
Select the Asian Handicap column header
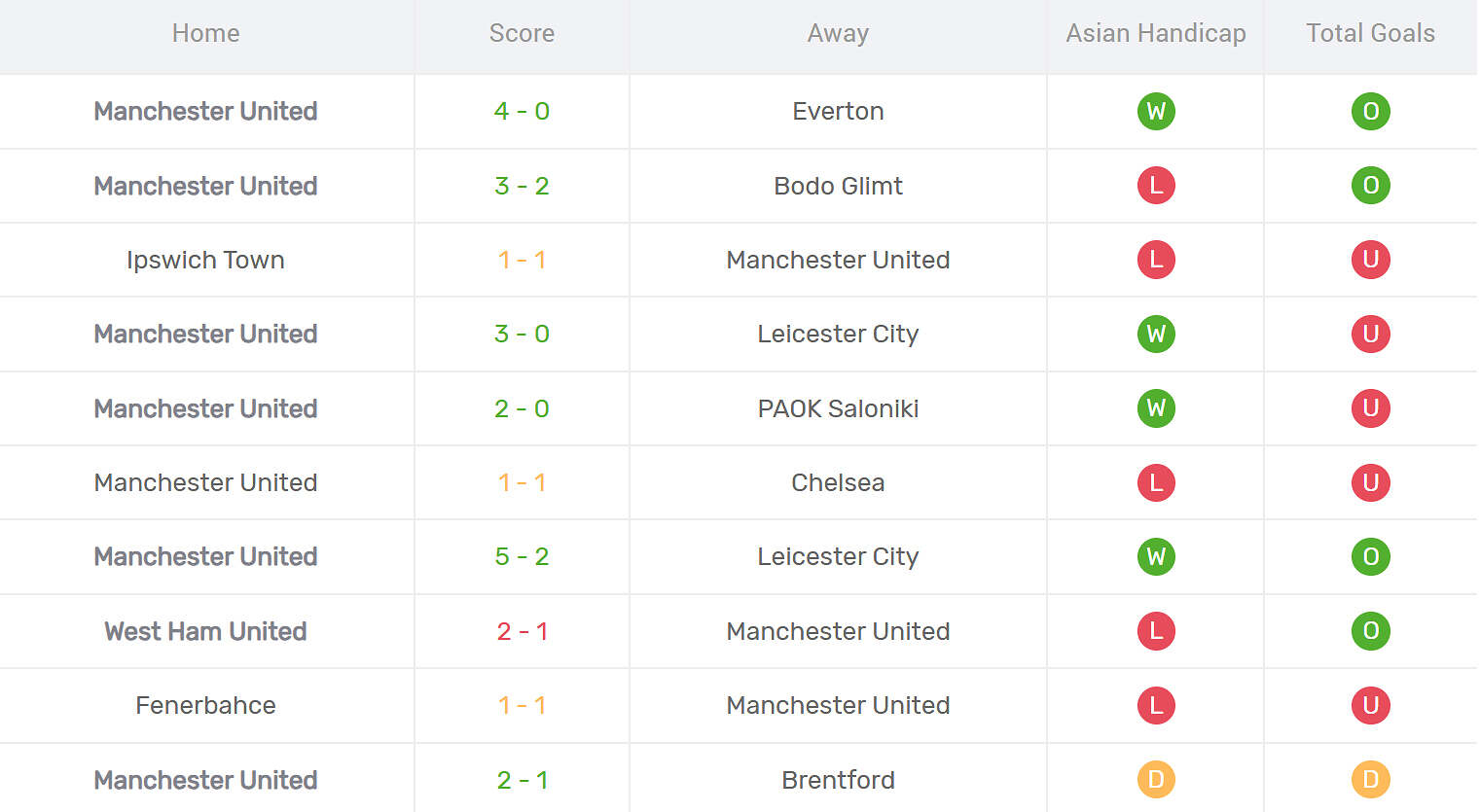click(1156, 33)
